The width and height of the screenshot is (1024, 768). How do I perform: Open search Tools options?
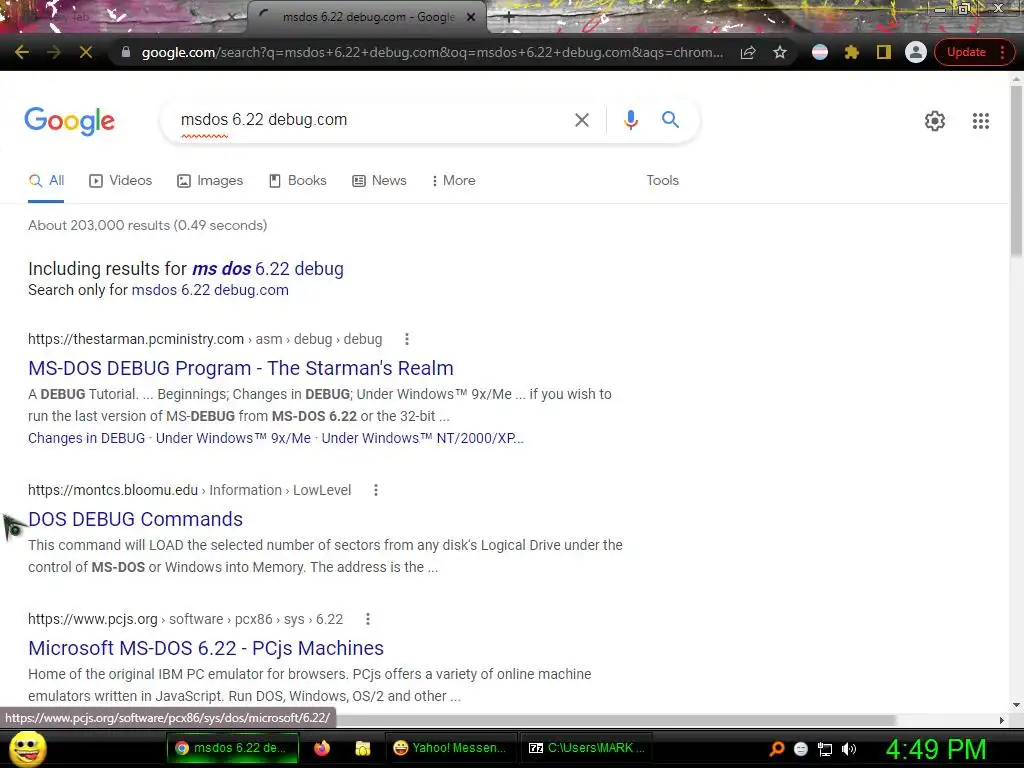click(x=662, y=181)
